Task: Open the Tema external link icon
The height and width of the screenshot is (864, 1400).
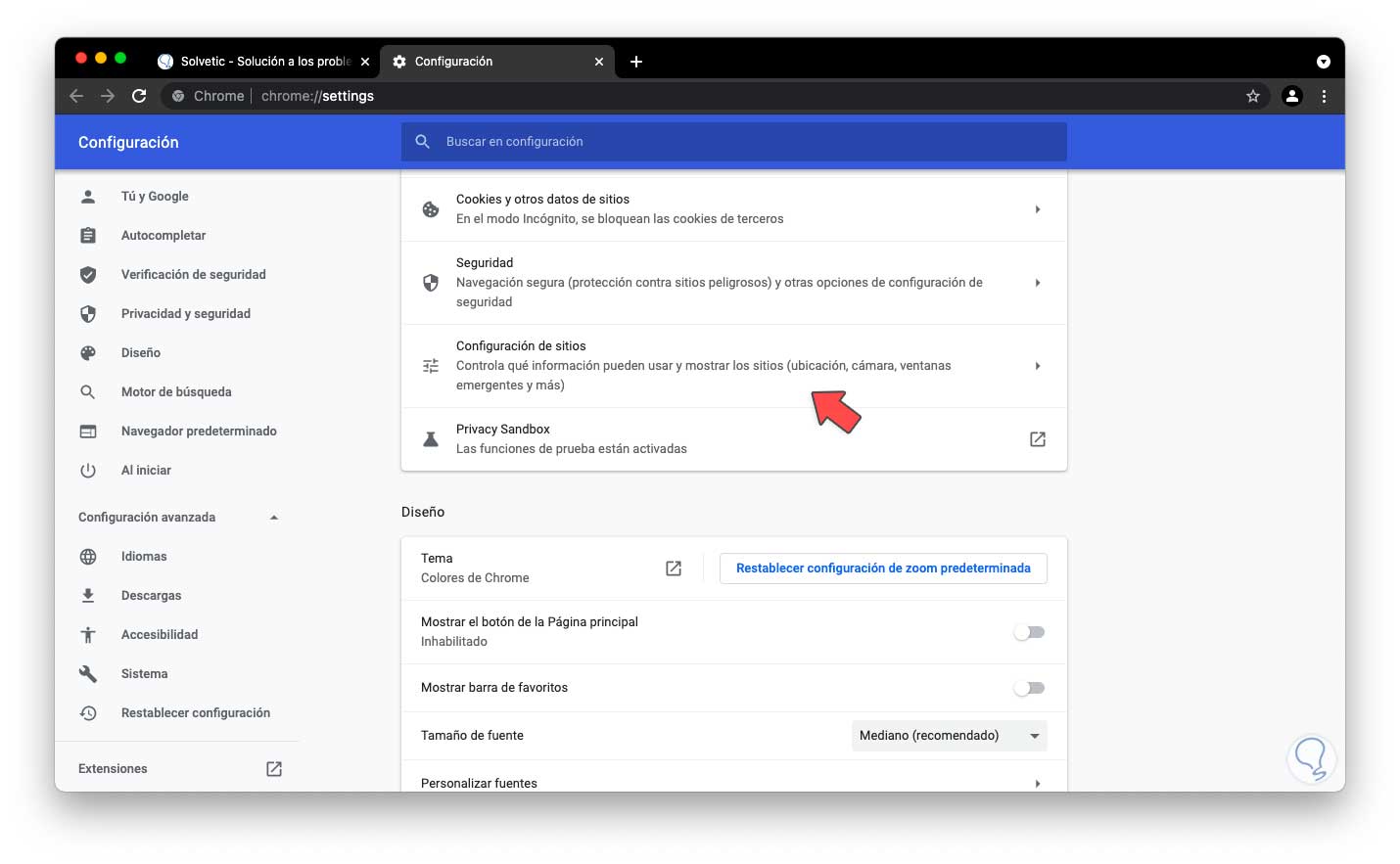Action: 674,568
